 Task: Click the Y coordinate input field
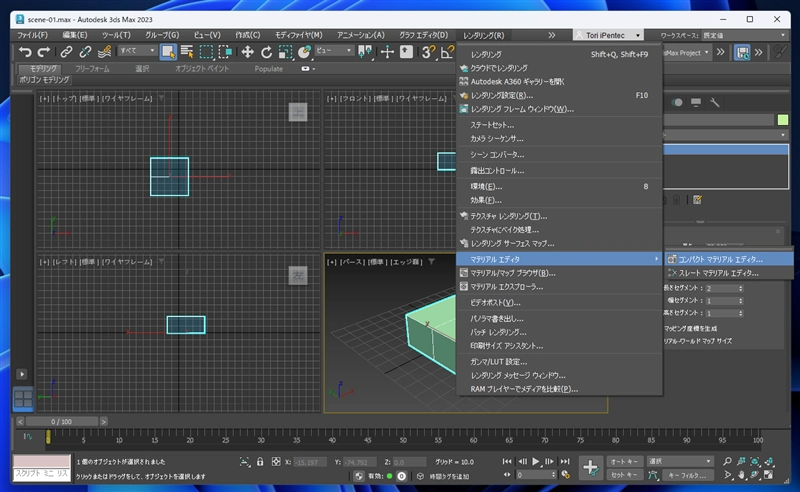360,462
